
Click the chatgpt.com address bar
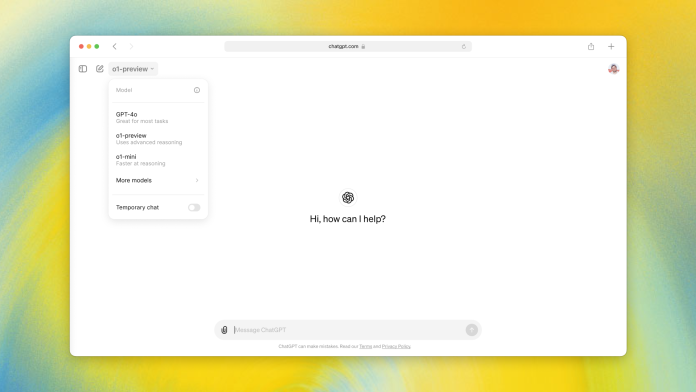click(x=348, y=46)
